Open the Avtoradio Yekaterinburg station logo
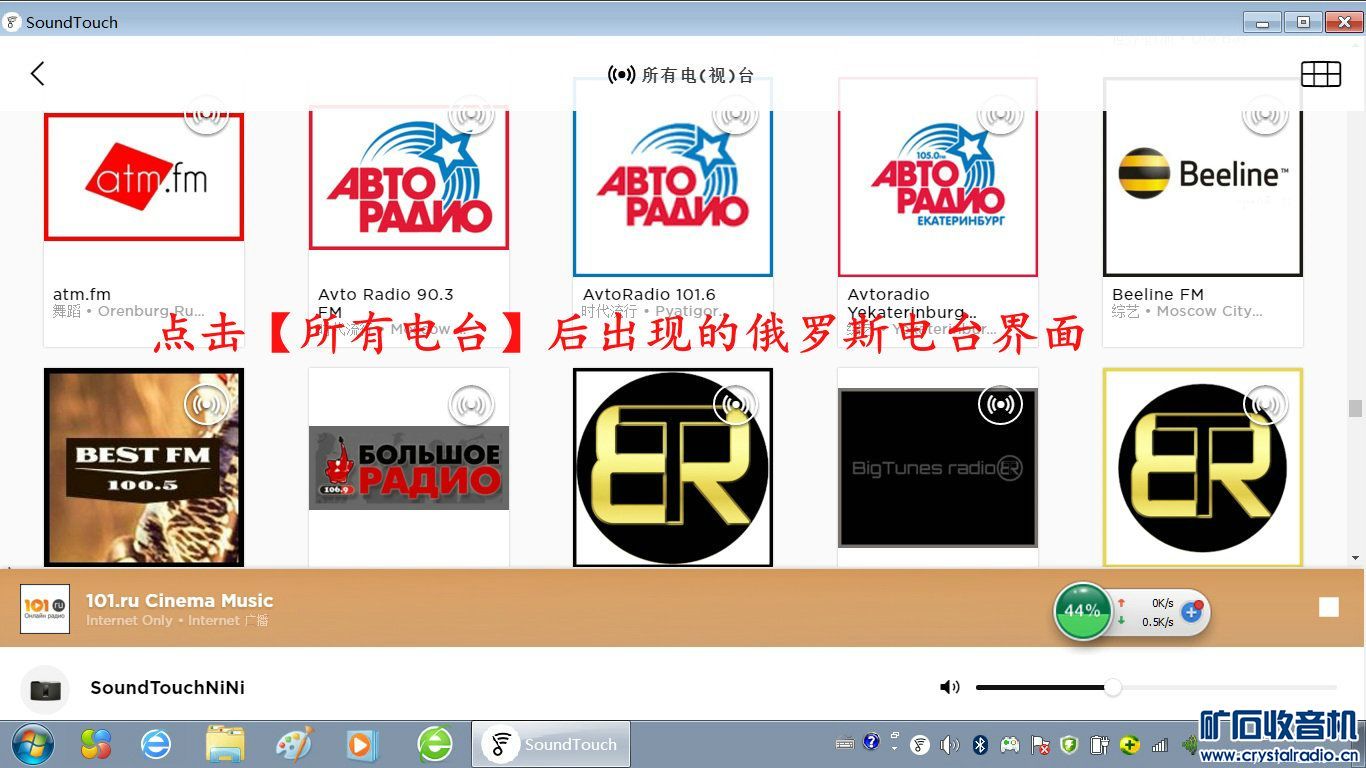 point(938,177)
